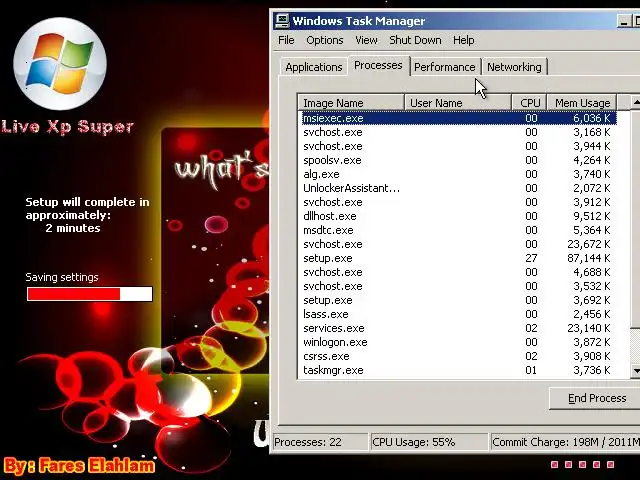Switch to the Applications tab
This screenshot has width=640, height=480.
point(313,67)
